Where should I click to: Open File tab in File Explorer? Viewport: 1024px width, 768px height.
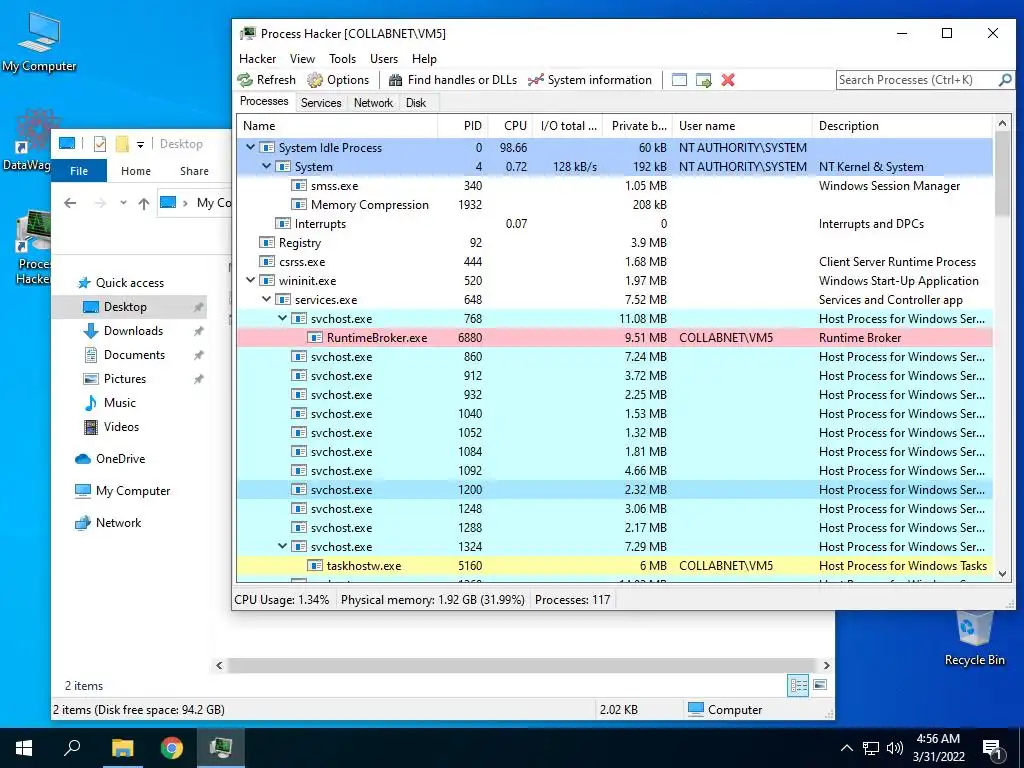coord(79,170)
